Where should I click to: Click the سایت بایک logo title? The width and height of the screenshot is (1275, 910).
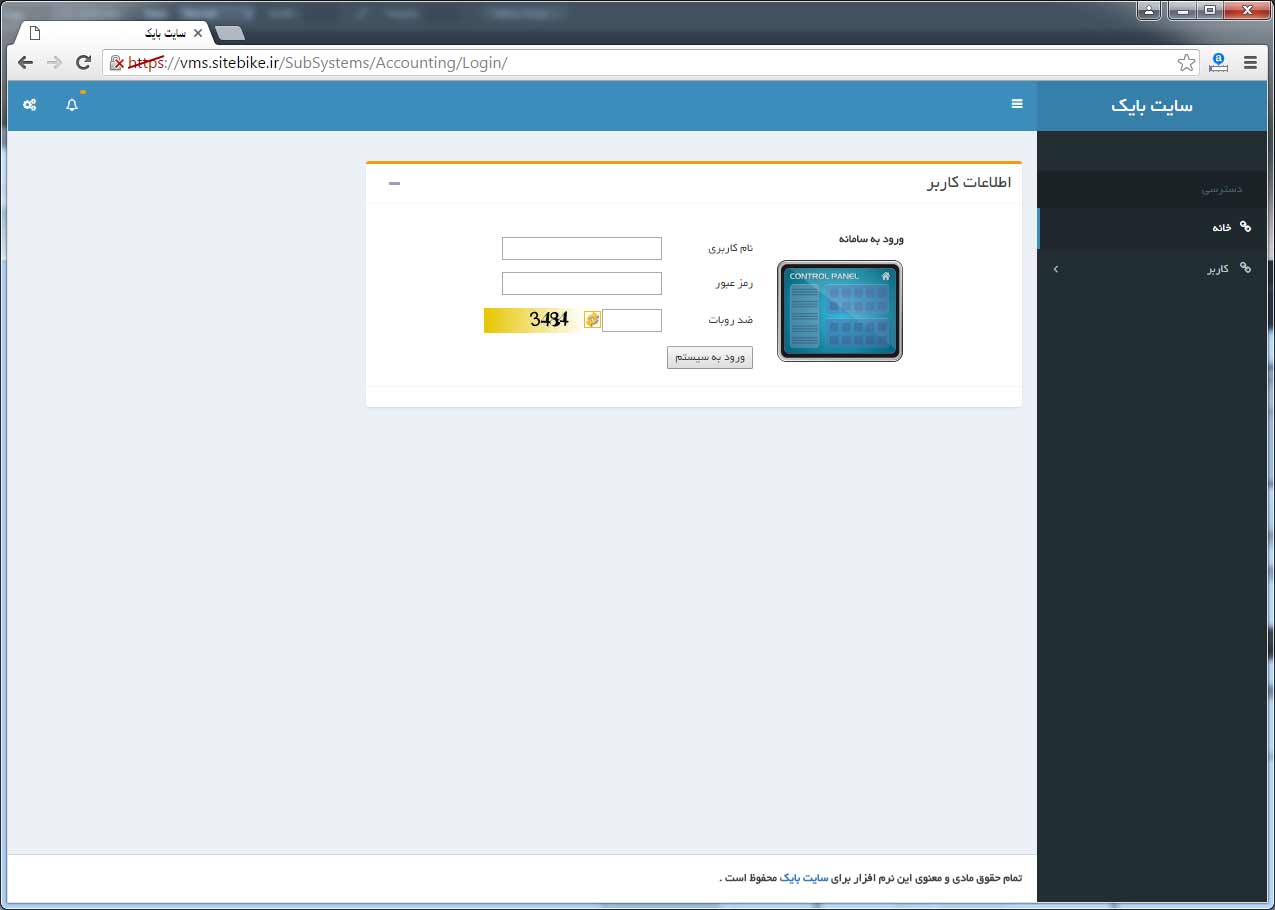coord(1152,105)
